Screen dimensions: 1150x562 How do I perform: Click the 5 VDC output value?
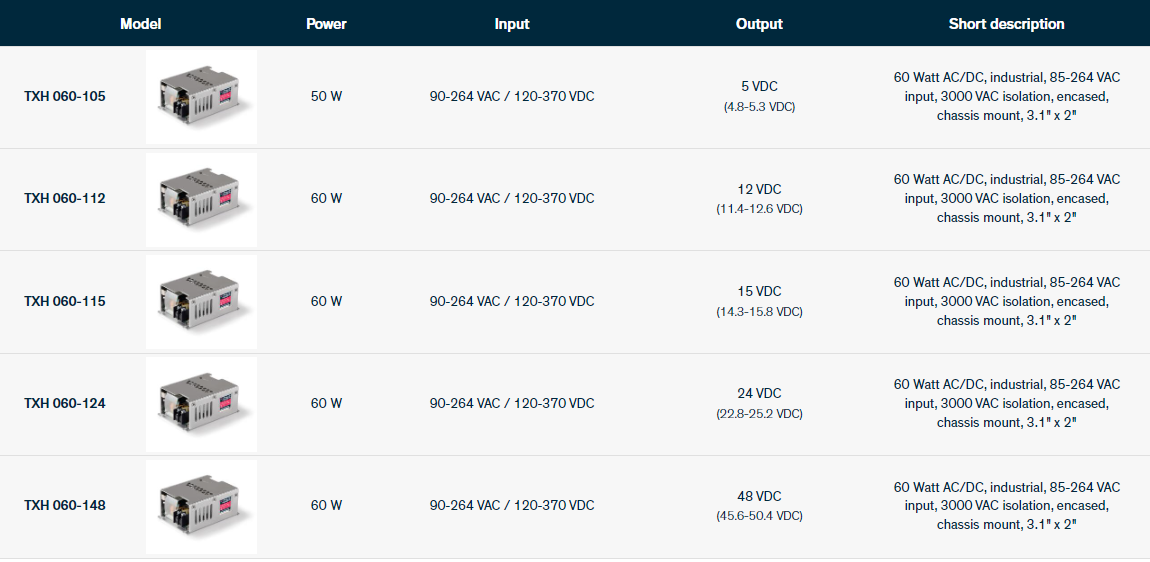pyautogui.click(x=759, y=87)
